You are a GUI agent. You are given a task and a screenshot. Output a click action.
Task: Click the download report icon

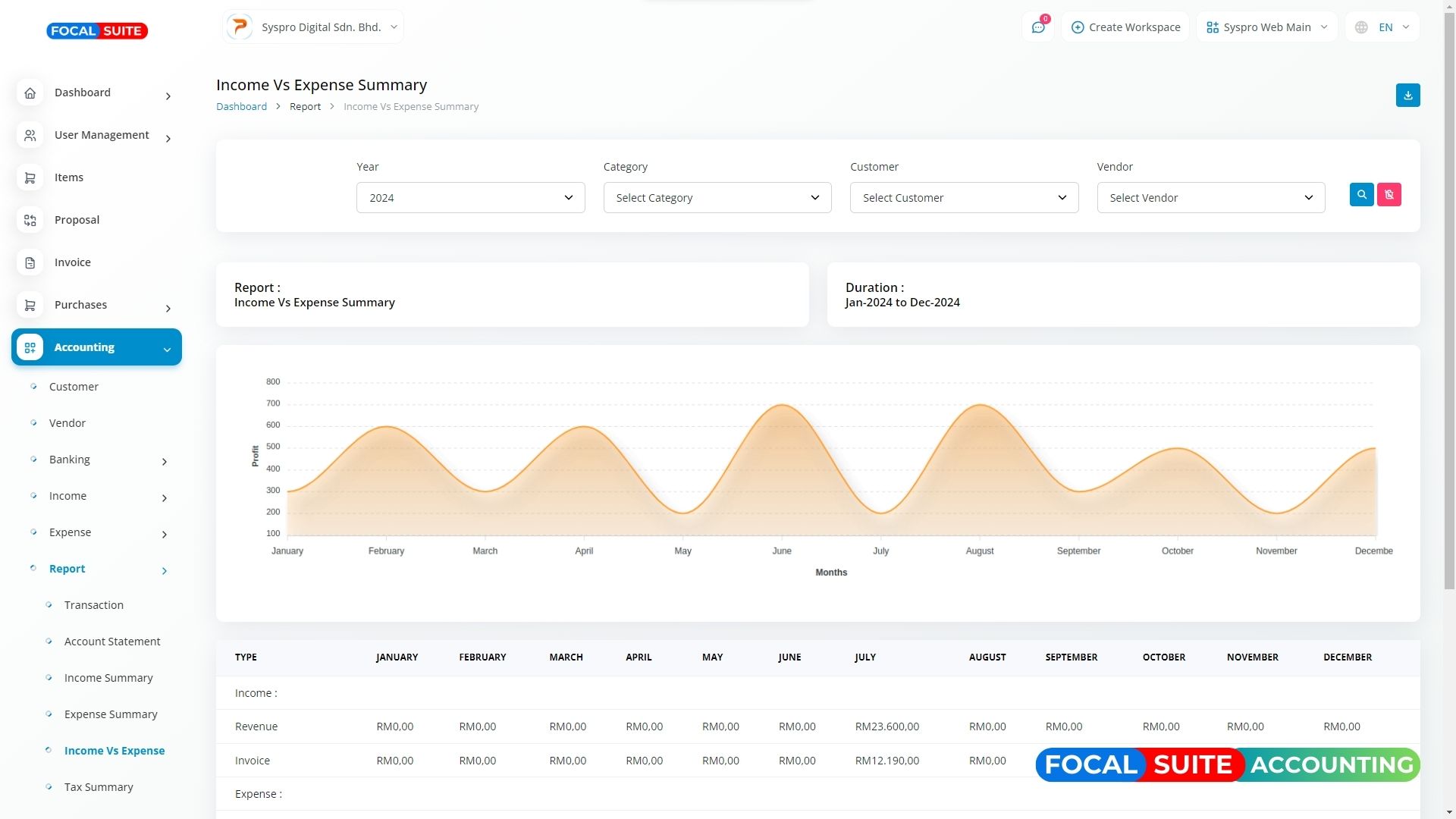[x=1407, y=96]
